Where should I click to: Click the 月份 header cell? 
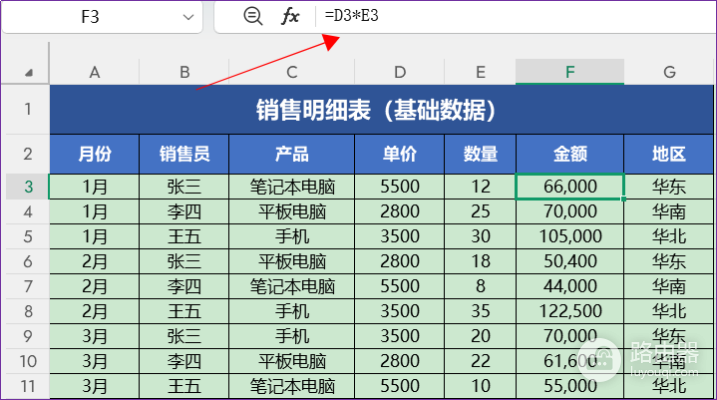pos(94,154)
